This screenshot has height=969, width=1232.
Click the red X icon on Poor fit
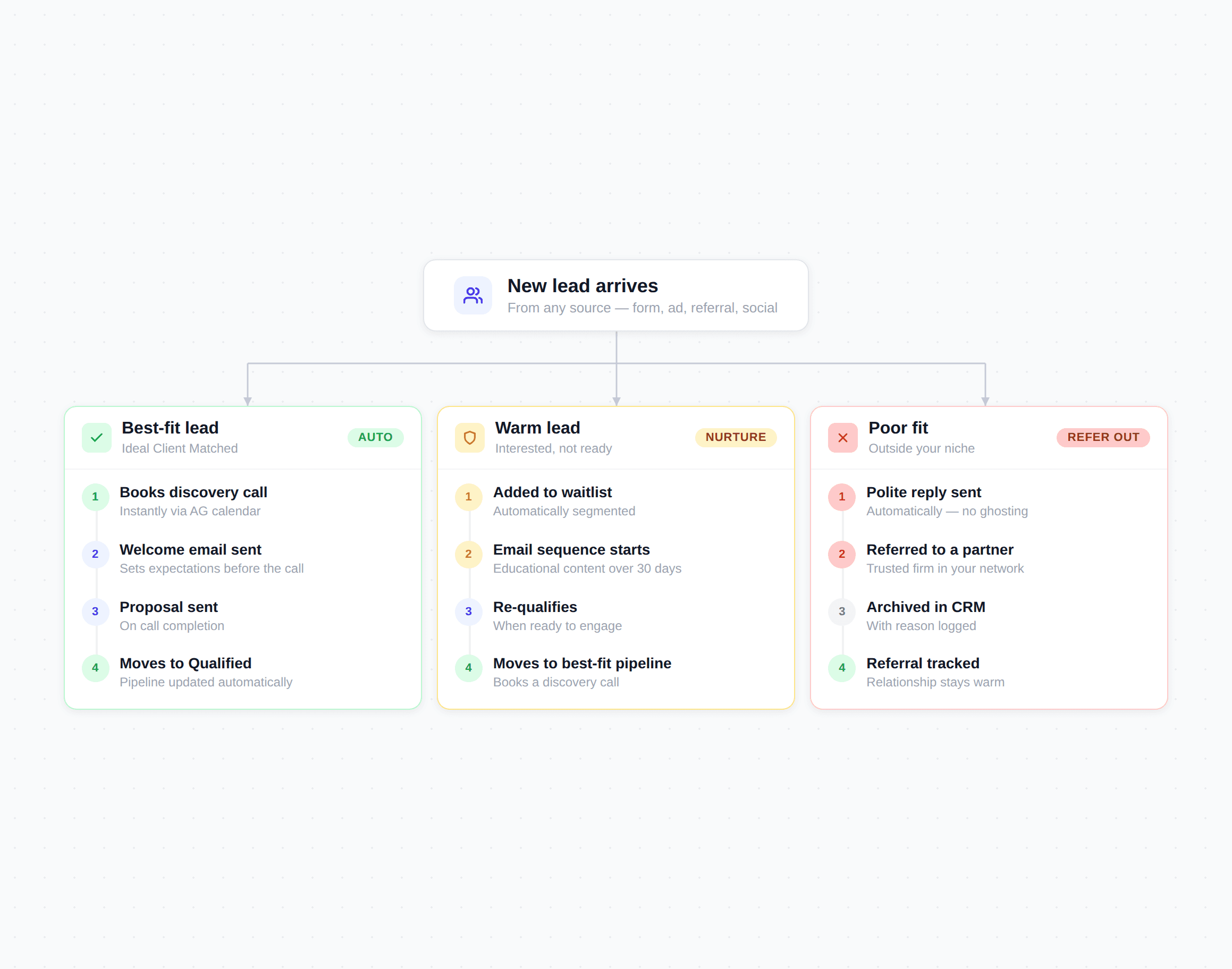[x=842, y=437]
